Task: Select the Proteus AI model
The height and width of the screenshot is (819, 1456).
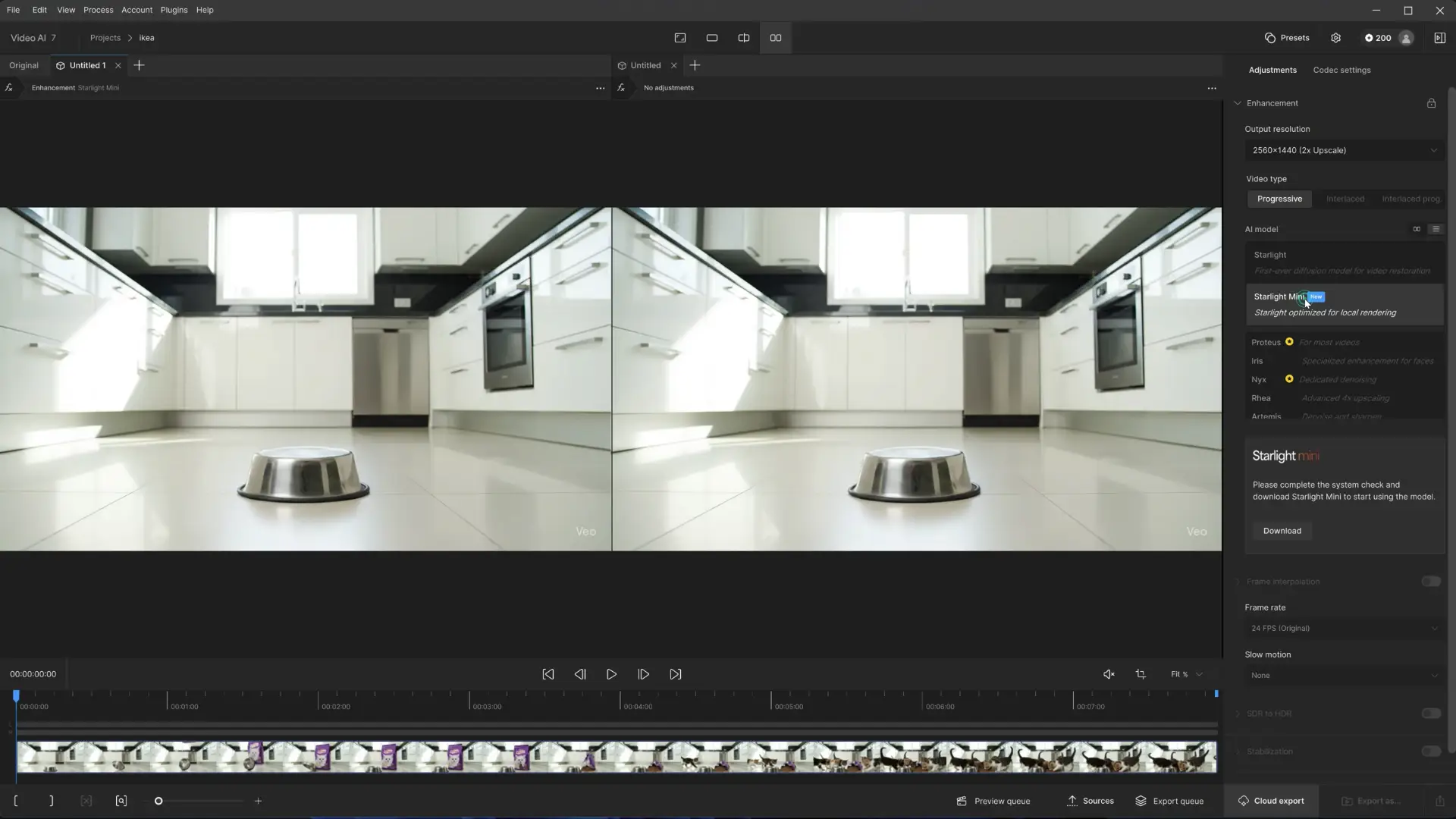Action: pyautogui.click(x=1266, y=343)
